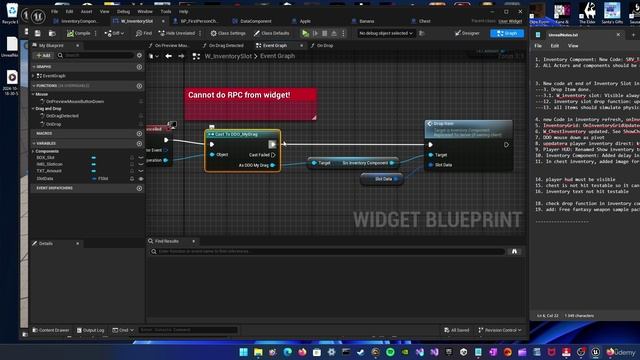Open the Content Drawer

click(51, 330)
